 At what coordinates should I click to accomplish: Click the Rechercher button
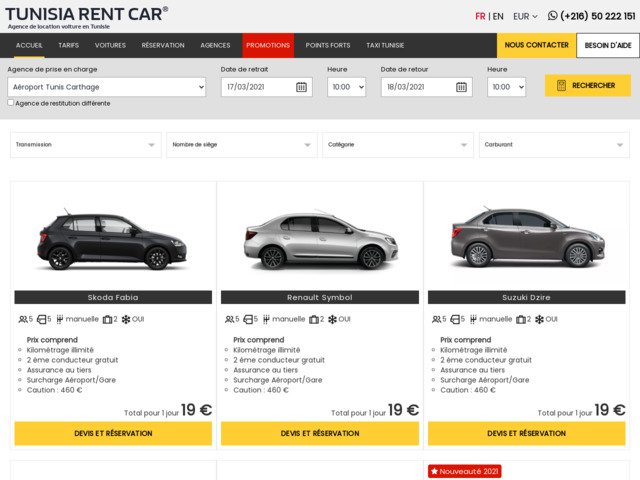(588, 85)
